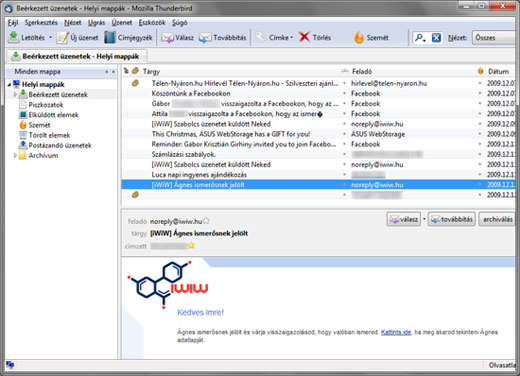
Task: Open the Üzenet menu
Action: pos(122,23)
